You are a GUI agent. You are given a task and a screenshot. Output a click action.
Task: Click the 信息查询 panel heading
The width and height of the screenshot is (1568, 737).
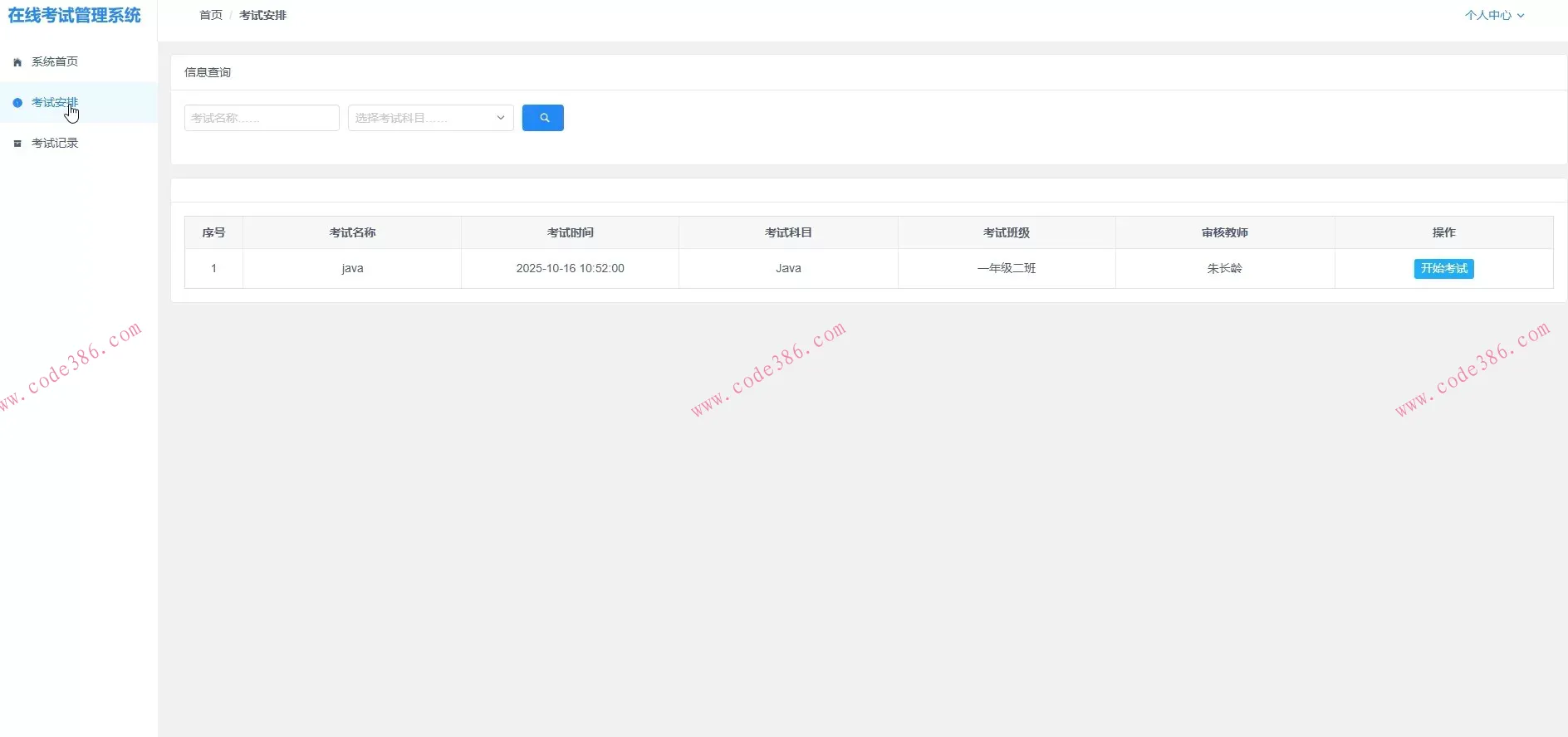[208, 72]
